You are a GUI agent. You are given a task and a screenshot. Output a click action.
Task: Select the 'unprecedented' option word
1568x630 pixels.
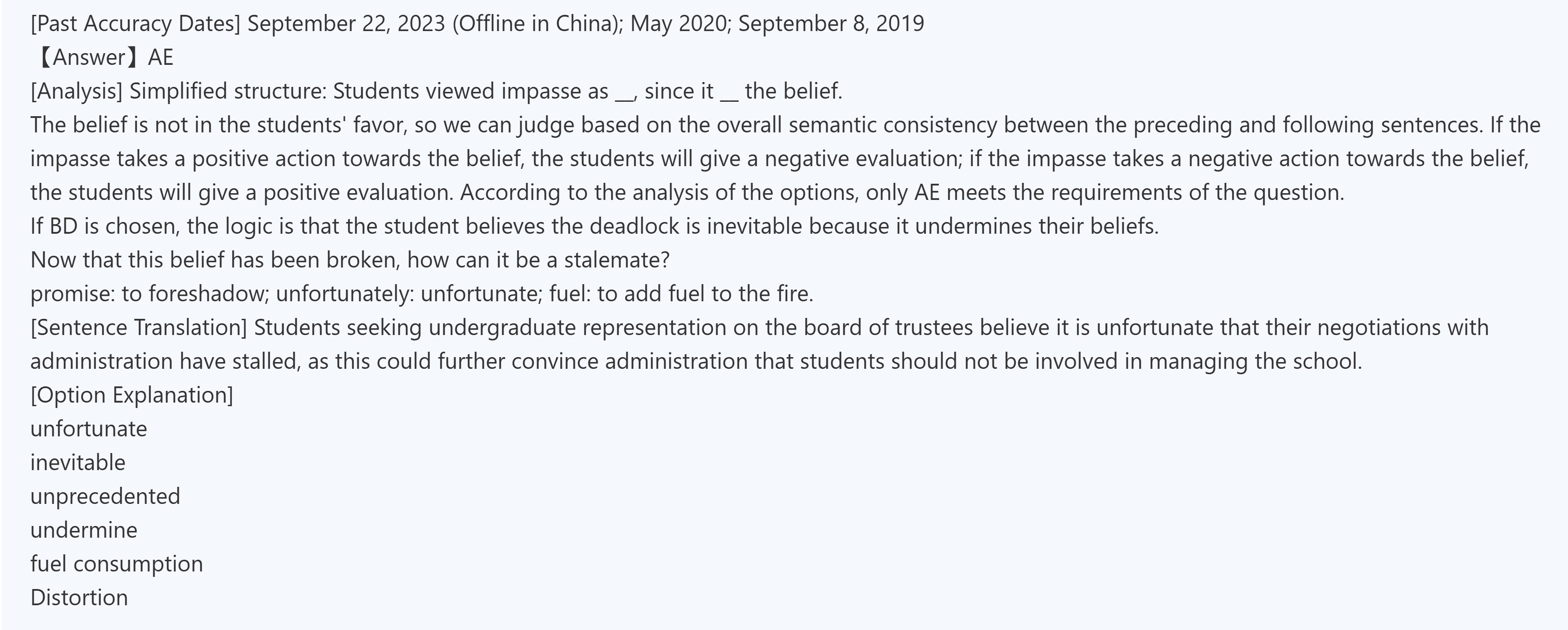(105, 497)
